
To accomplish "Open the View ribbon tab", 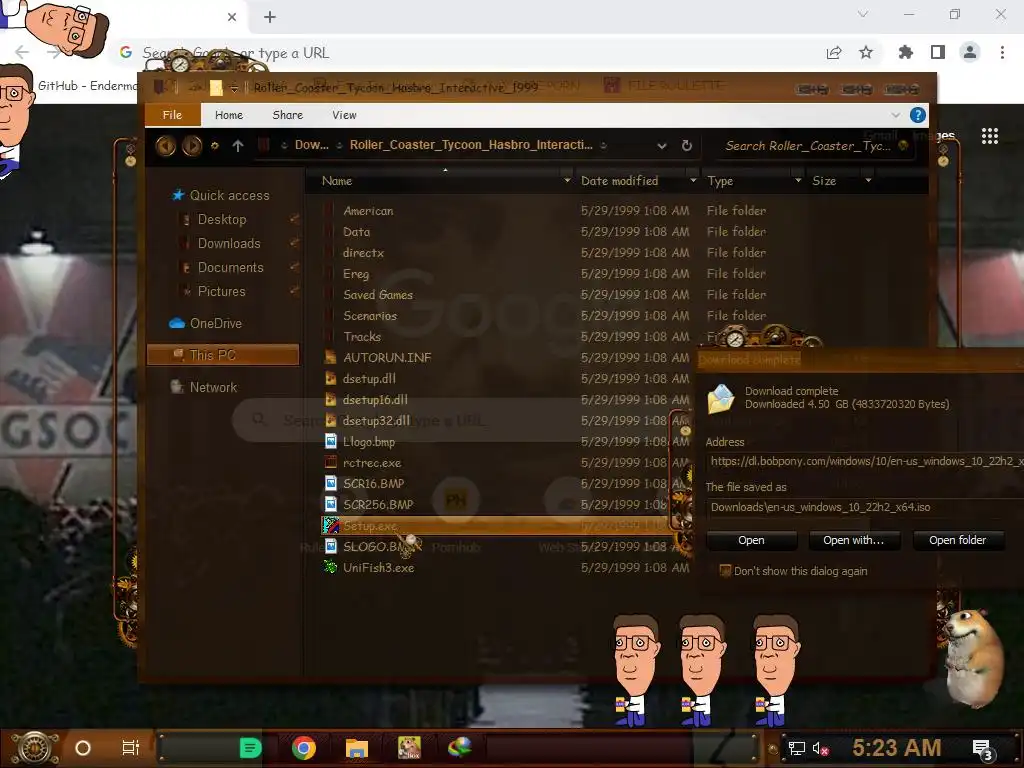I will pos(344,115).
